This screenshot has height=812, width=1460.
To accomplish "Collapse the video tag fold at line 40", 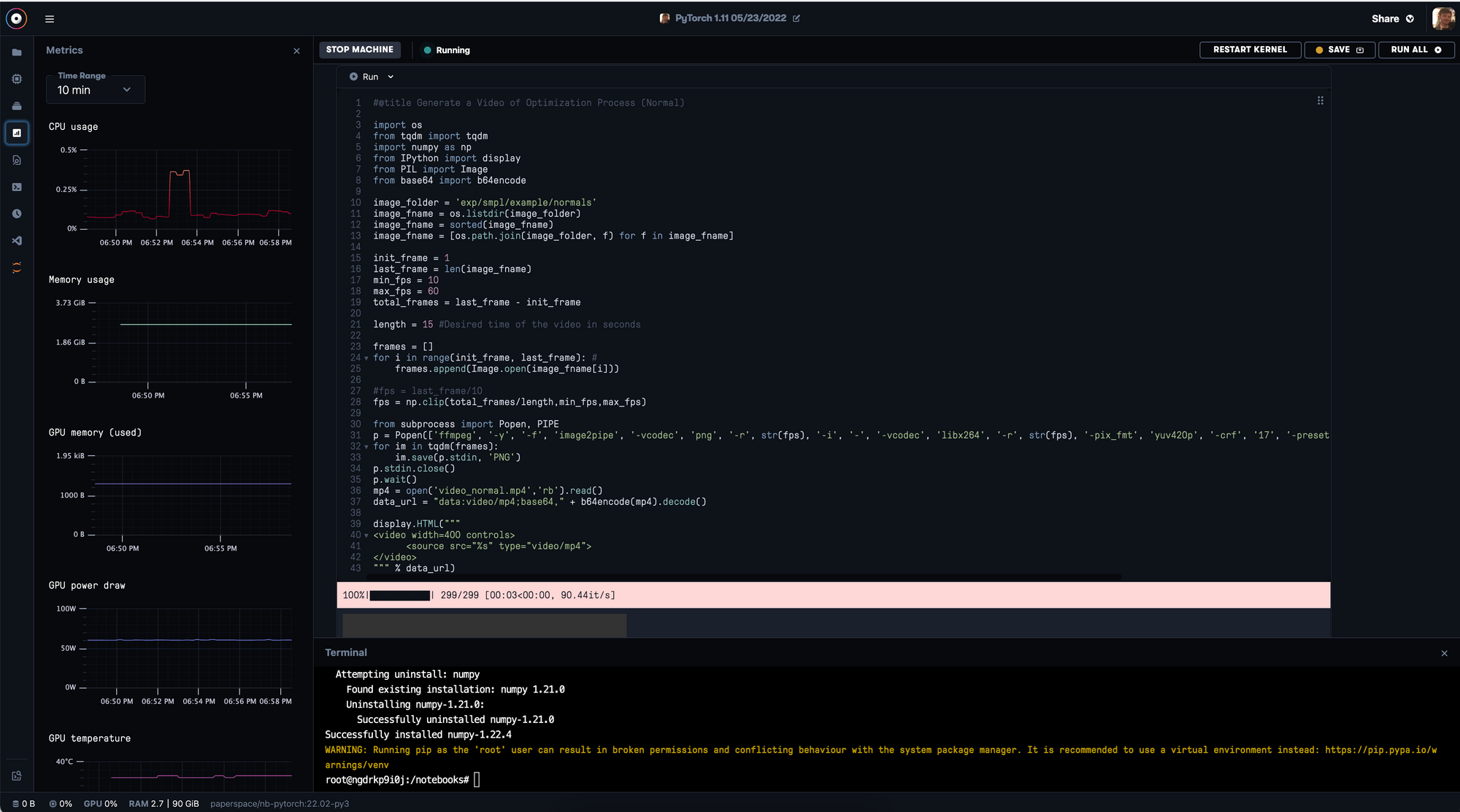I will click(x=366, y=535).
